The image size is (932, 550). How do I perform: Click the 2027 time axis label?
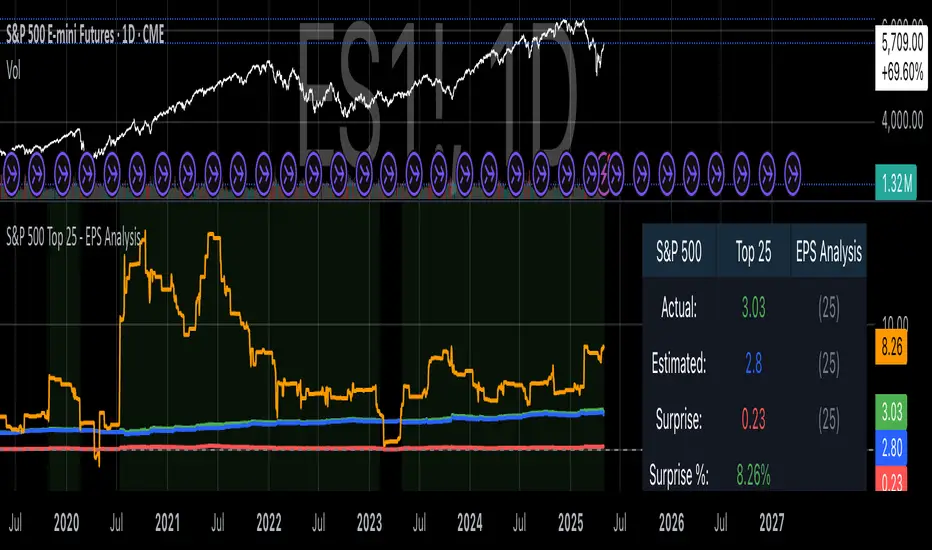click(772, 523)
